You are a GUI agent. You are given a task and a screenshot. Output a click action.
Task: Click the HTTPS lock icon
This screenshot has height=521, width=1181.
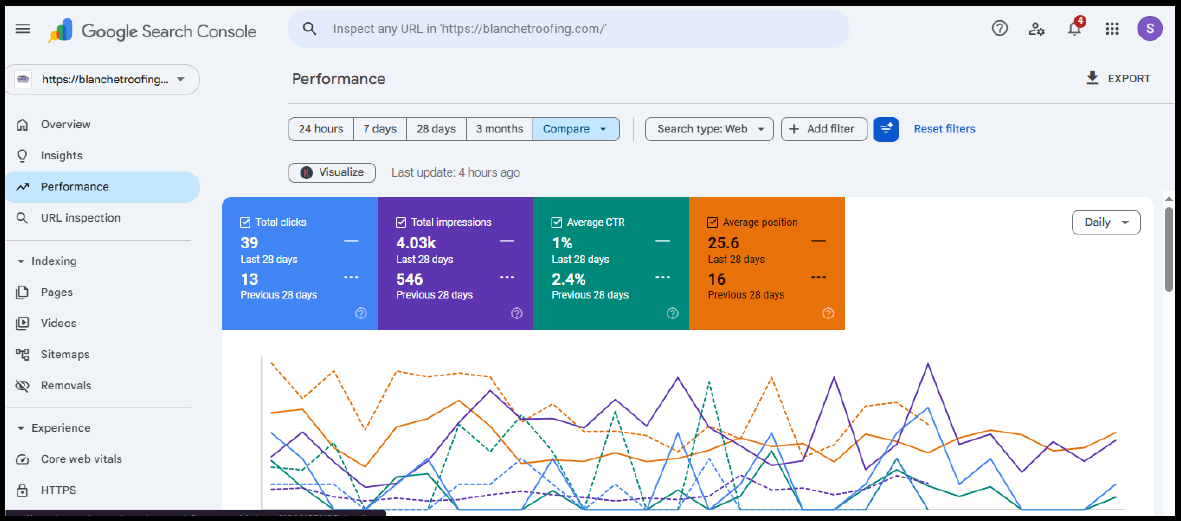point(23,490)
